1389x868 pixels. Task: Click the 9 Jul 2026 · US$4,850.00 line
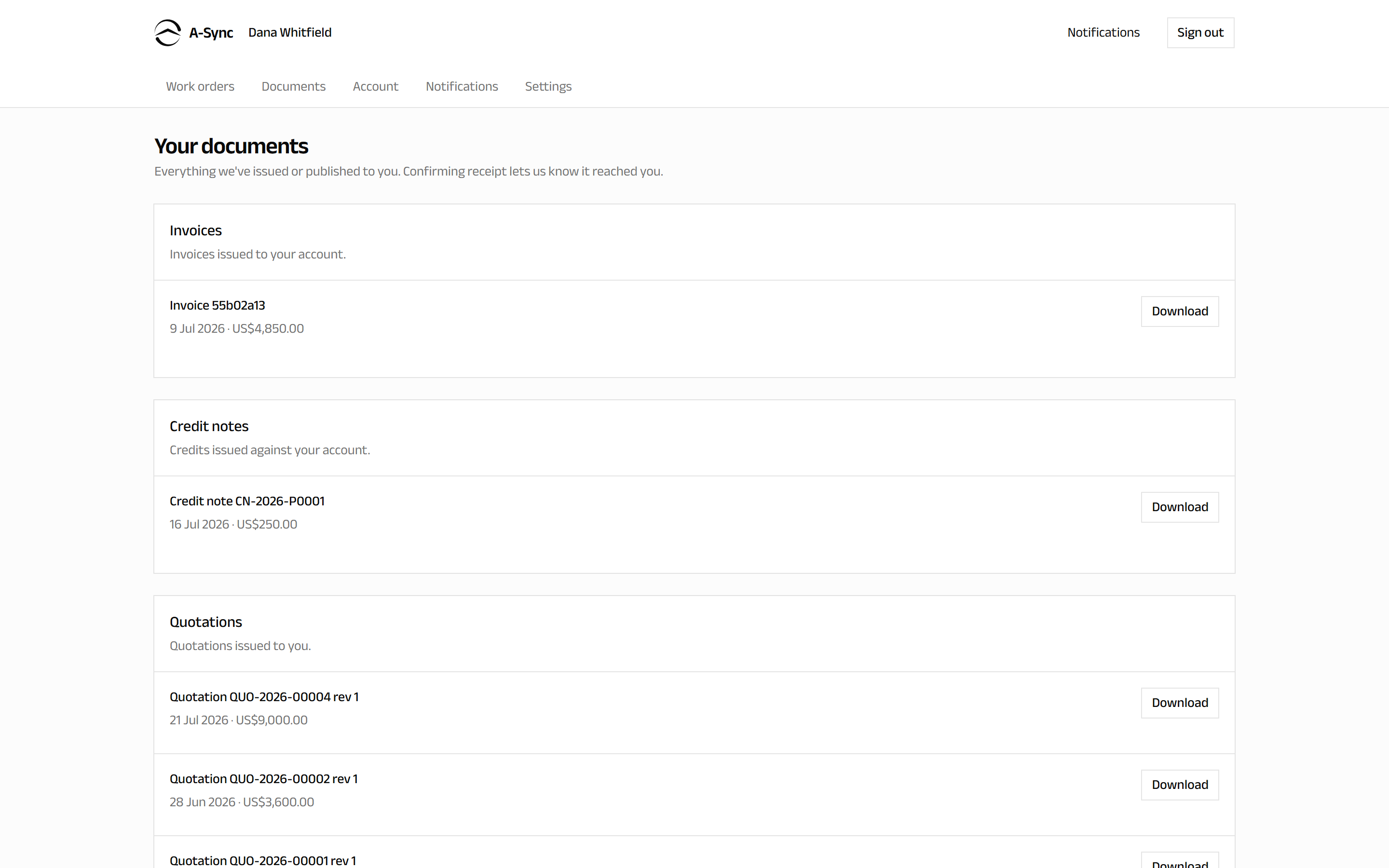click(x=236, y=328)
